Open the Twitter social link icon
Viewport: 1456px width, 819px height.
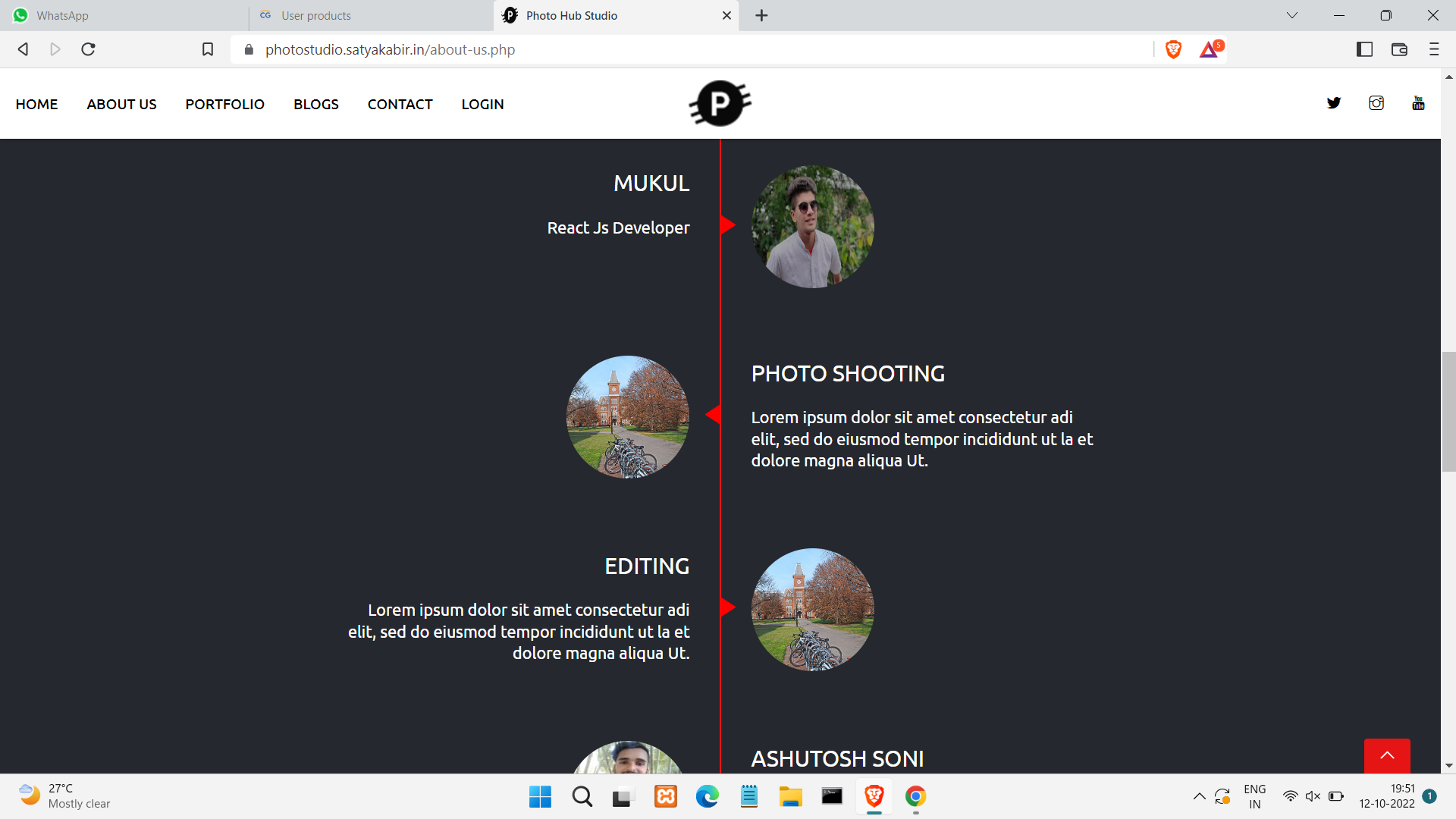coord(1334,103)
